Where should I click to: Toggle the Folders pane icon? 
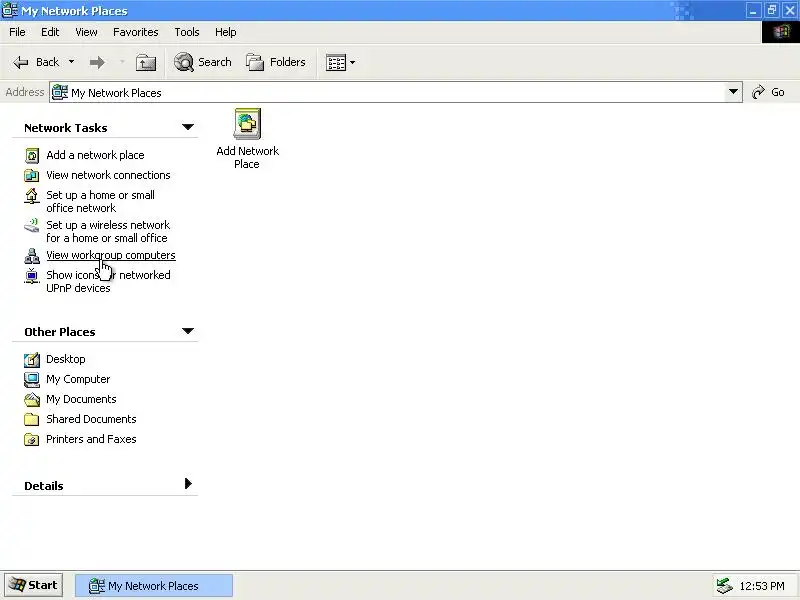[x=255, y=62]
